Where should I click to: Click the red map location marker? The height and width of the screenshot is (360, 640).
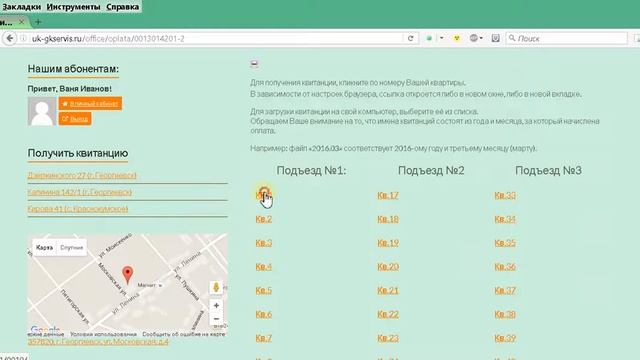(128, 274)
